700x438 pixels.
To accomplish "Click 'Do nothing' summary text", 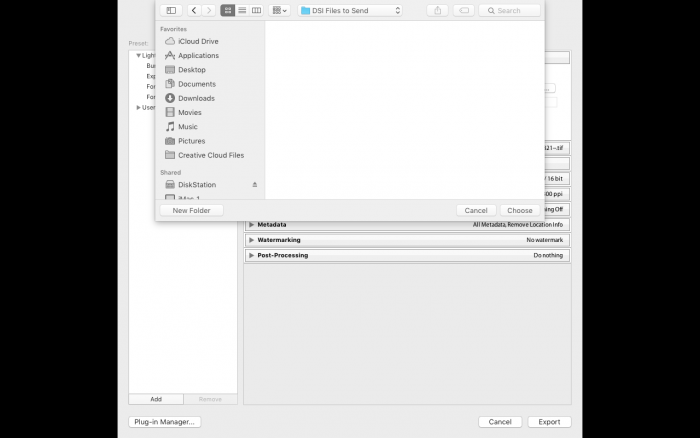I will 548,255.
